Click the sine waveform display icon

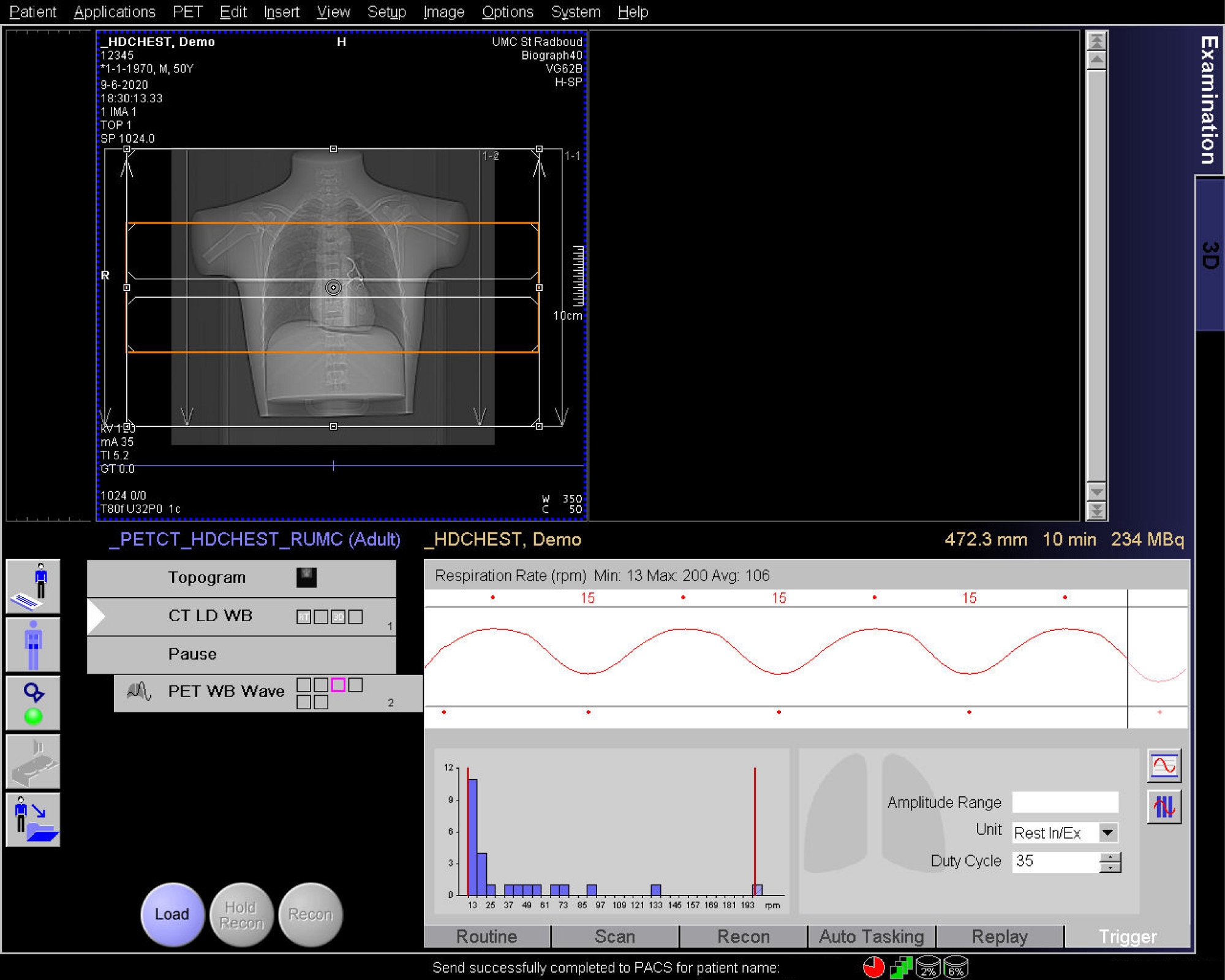tap(1164, 766)
